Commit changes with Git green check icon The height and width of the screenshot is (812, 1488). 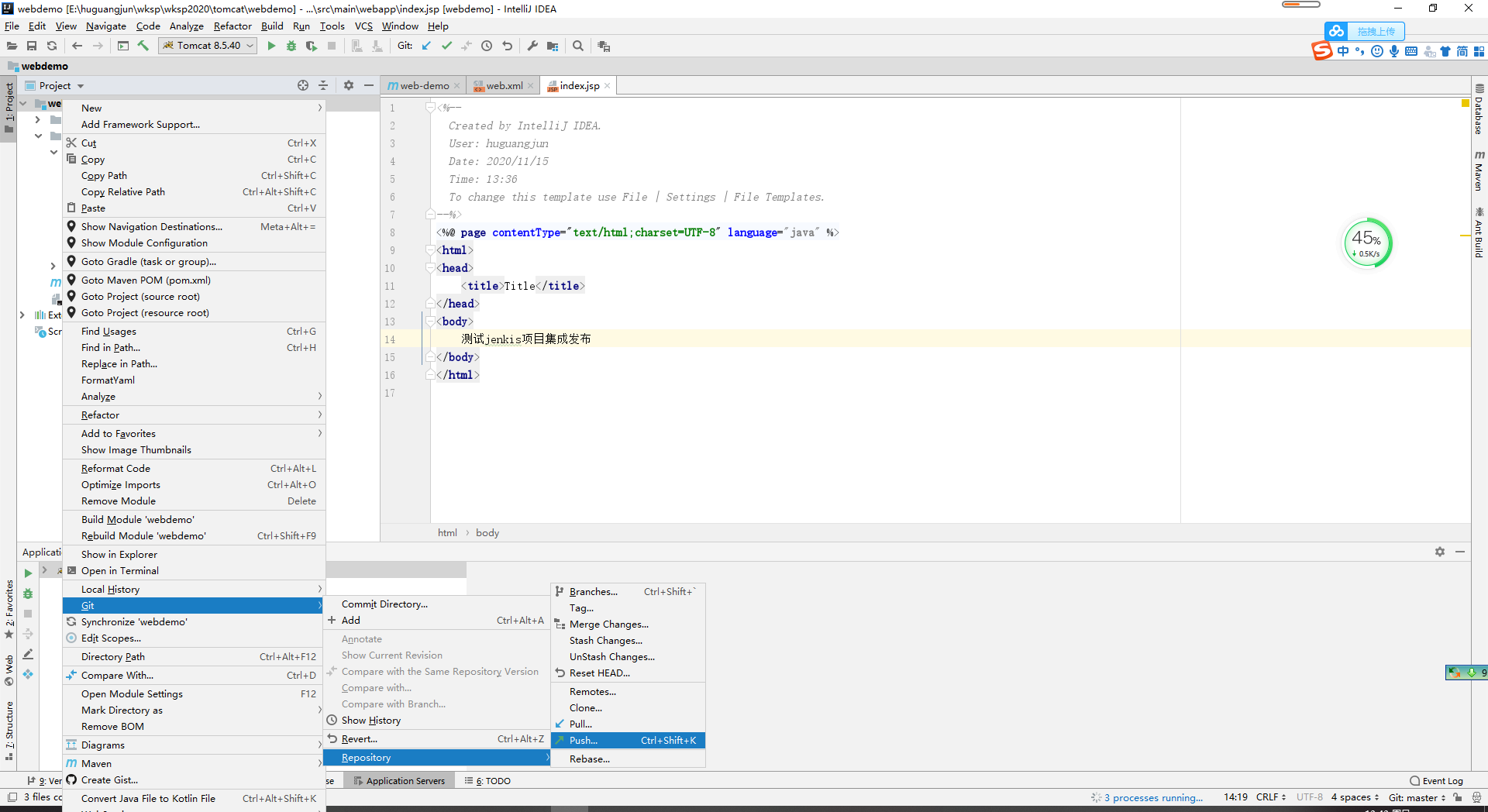pos(446,46)
